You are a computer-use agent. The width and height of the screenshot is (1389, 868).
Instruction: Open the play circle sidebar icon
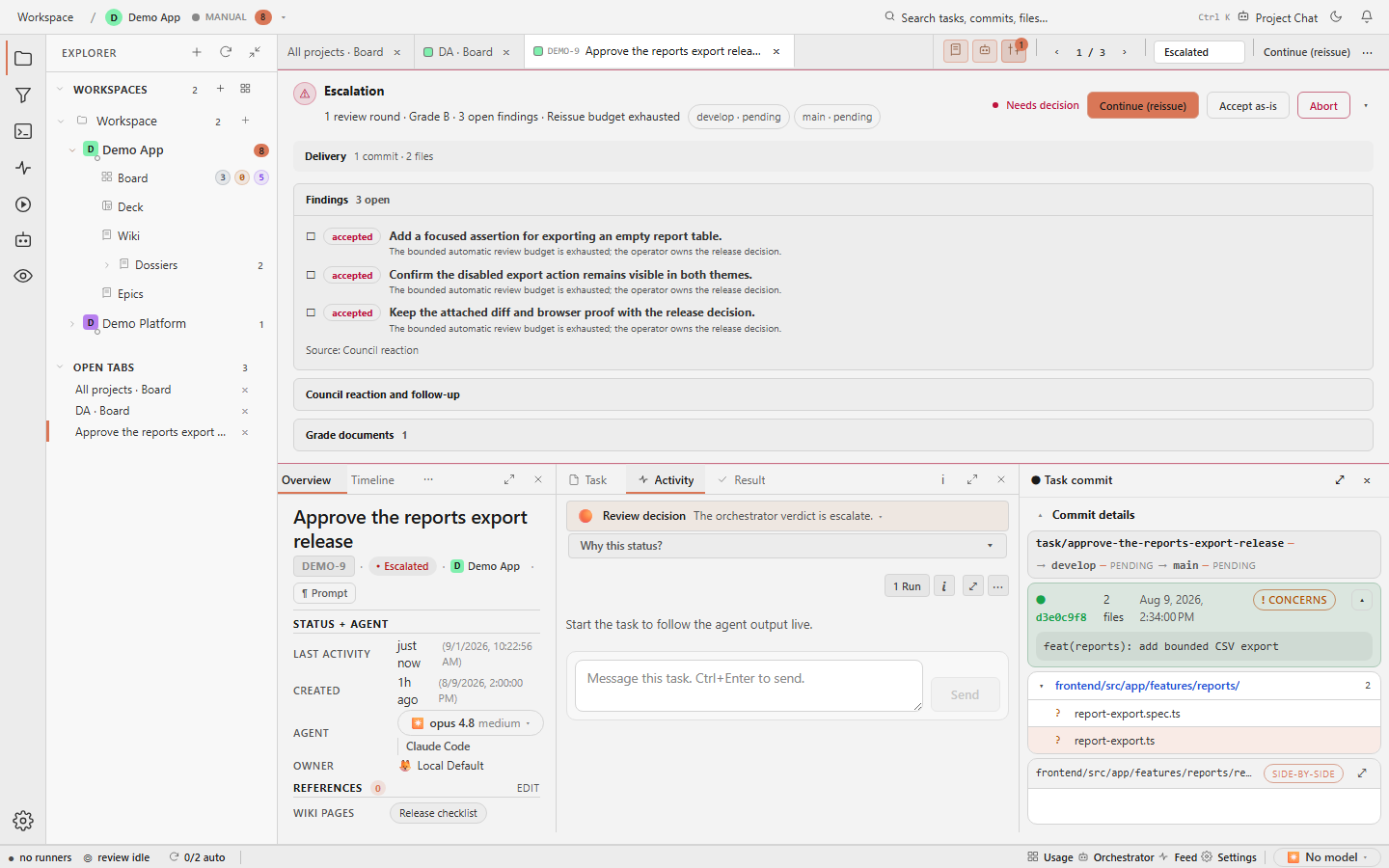[23, 204]
